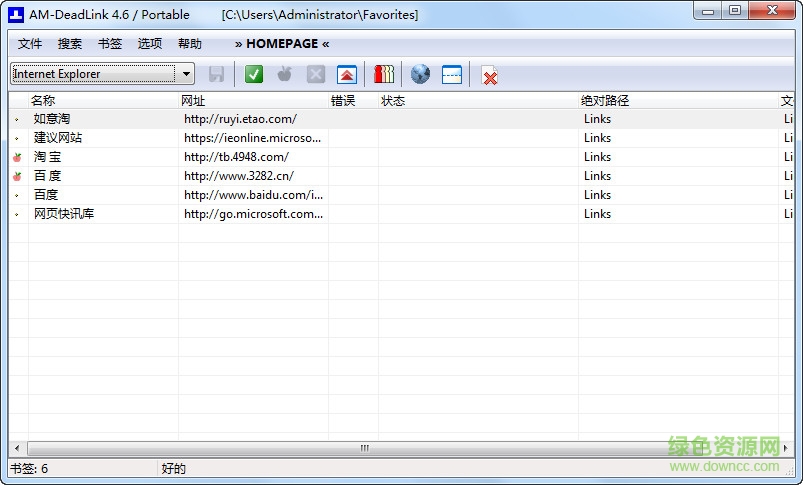This screenshot has height=485, width=803.
Task: Open the 文件 menu
Action: pyautogui.click(x=30, y=44)
